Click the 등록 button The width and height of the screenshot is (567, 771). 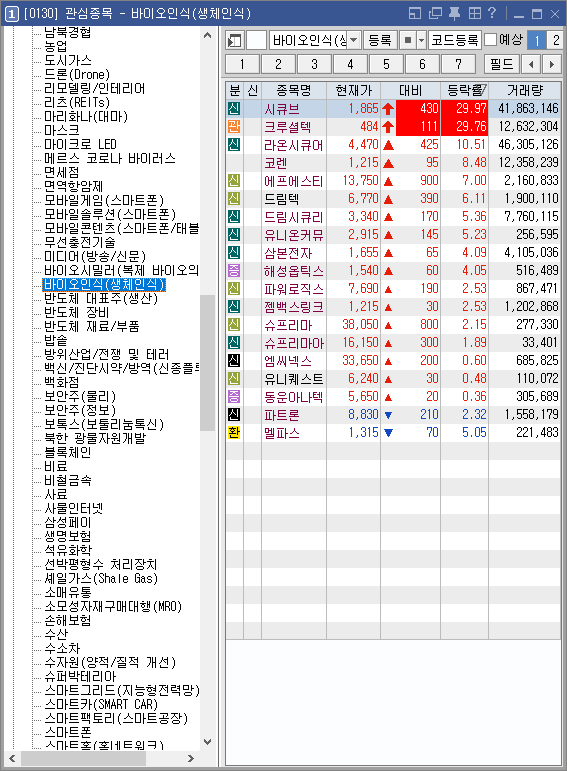(x=380, y=40)
